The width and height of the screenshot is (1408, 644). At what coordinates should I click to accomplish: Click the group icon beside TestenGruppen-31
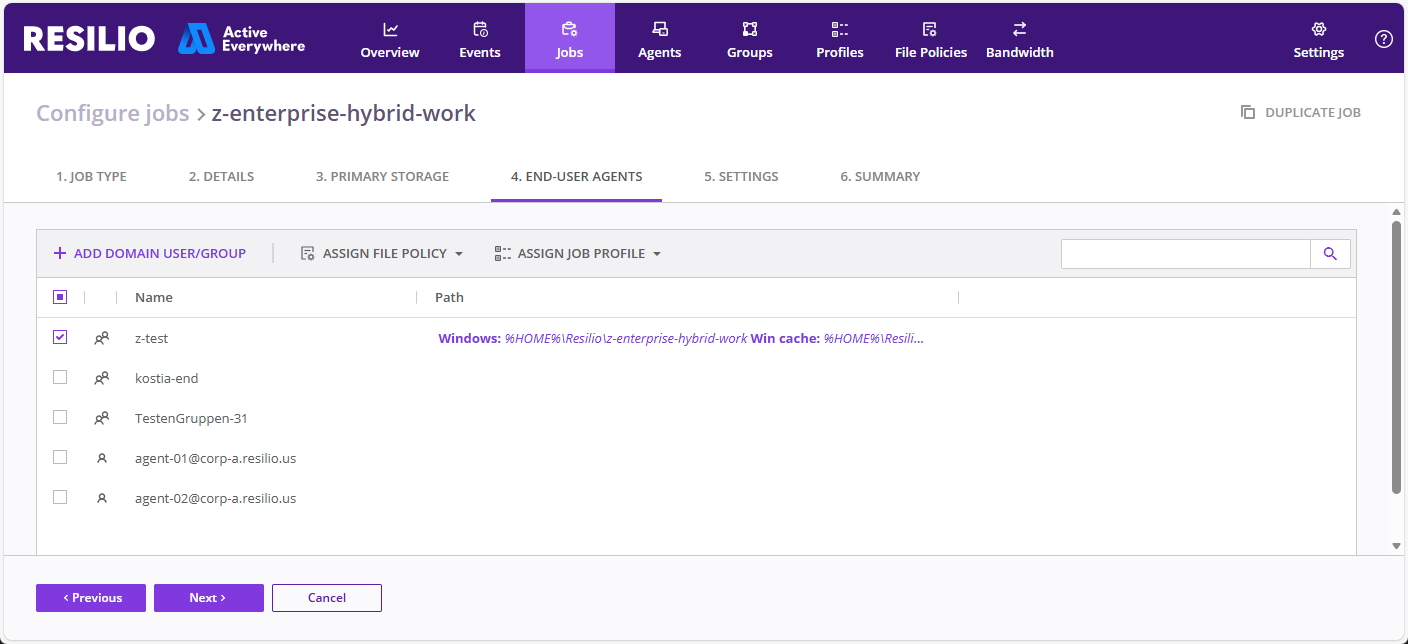tap(101, 418)
